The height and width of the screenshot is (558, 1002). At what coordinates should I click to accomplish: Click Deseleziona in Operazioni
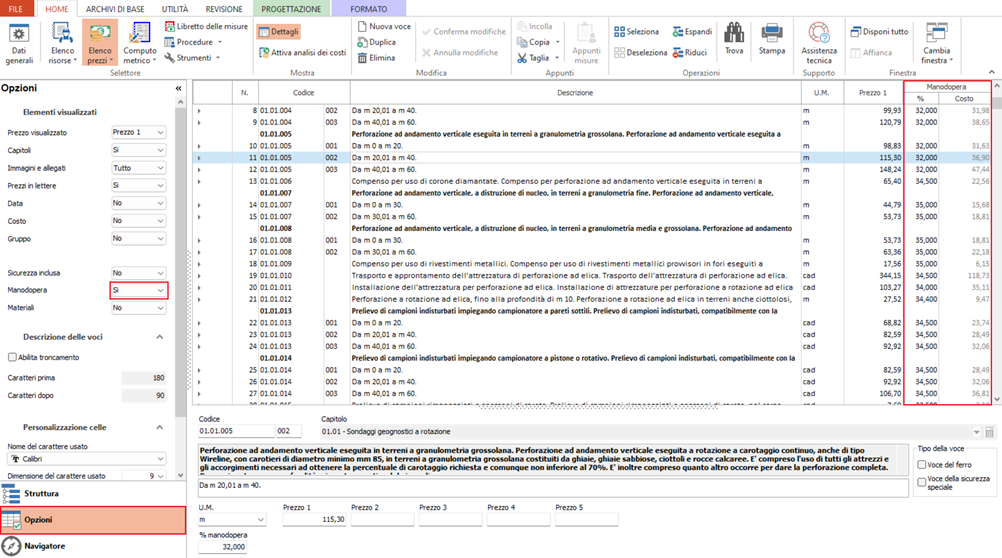[x=640, y=52]
